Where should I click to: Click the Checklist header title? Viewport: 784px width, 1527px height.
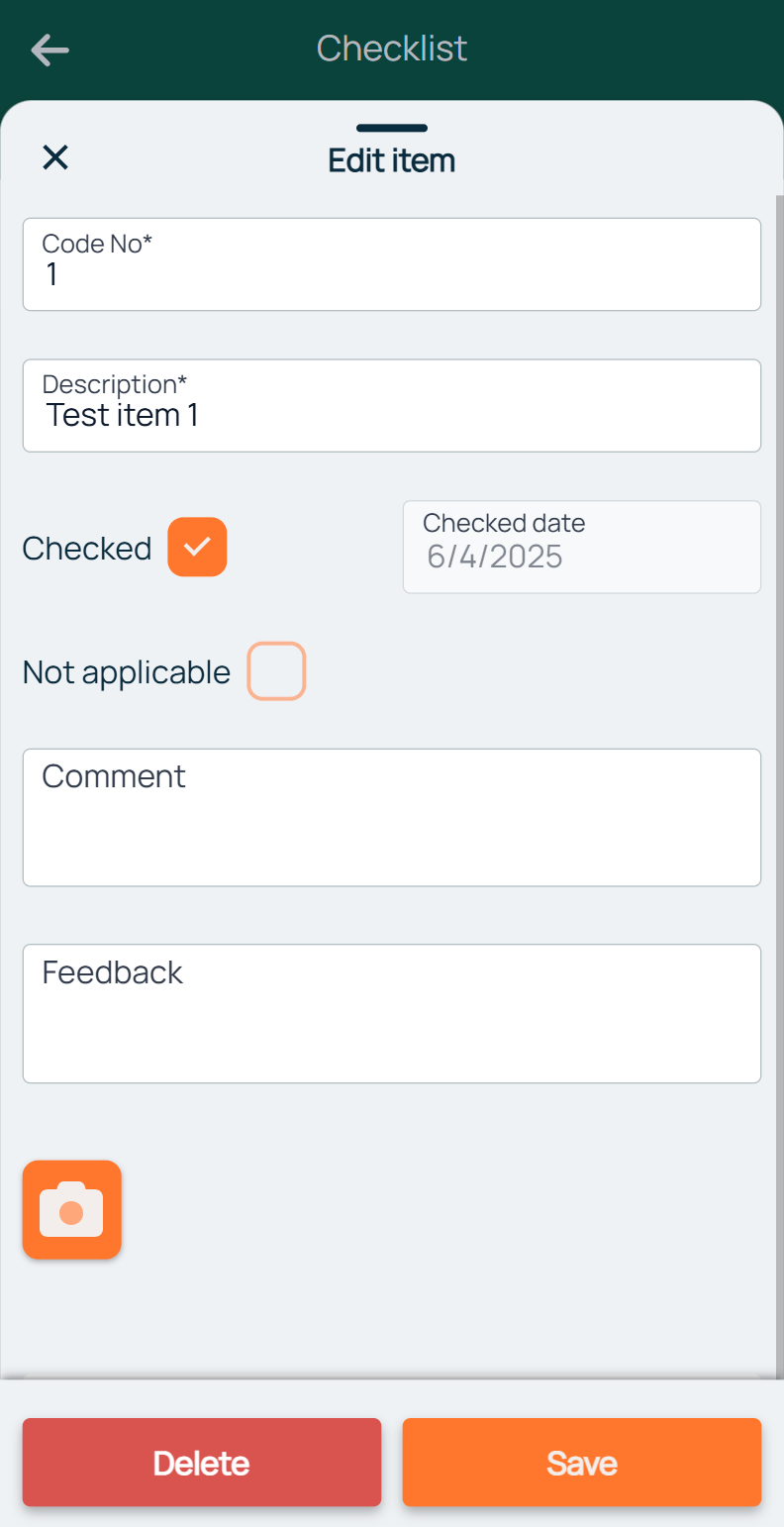pos(392,49)
